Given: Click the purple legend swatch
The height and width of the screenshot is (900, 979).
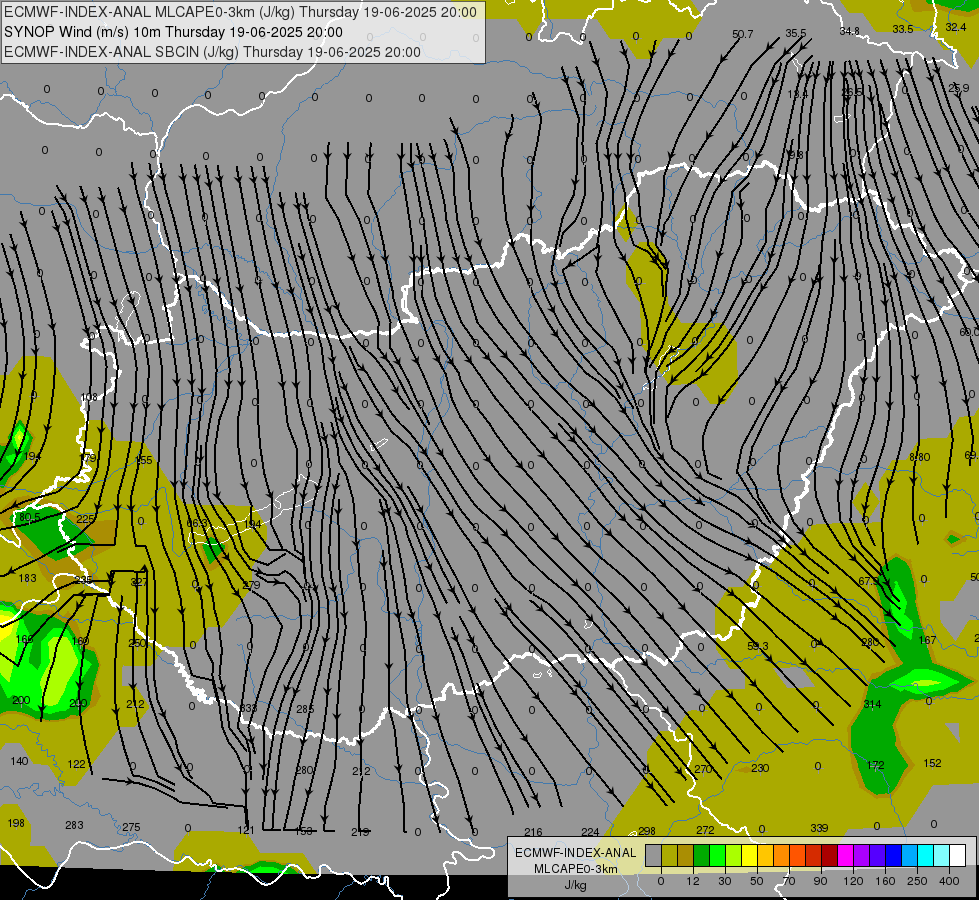Looking at the screenshot, I should click(862, 855).
